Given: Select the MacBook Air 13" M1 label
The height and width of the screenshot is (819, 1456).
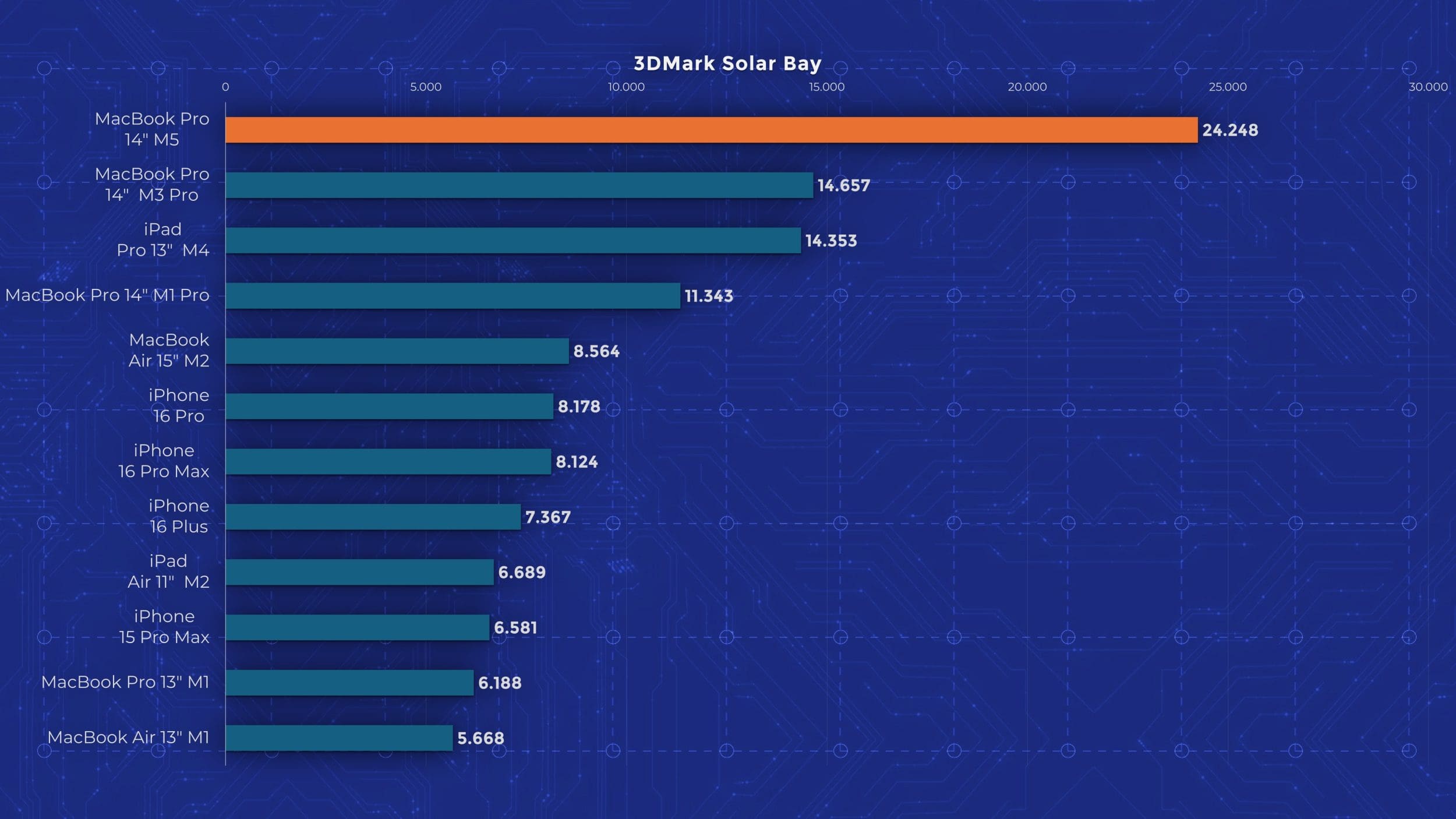Looking at the screenshot, I should pos(128,737).
